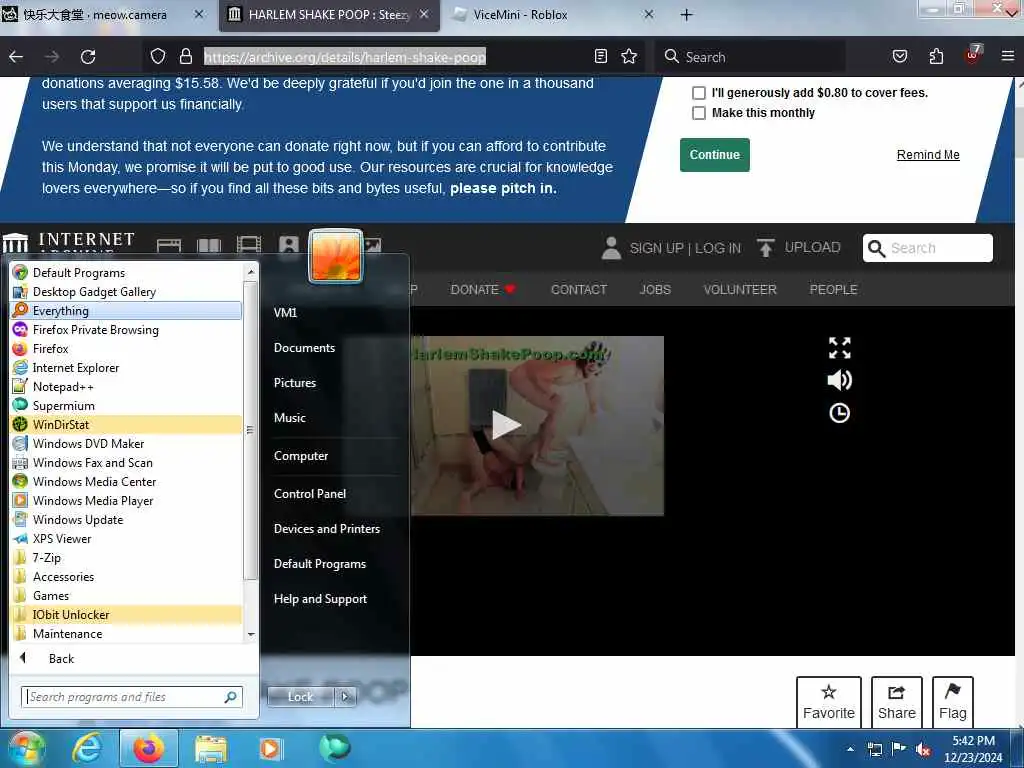
Task: Click the video fullscreen icon
Action: 839,348
